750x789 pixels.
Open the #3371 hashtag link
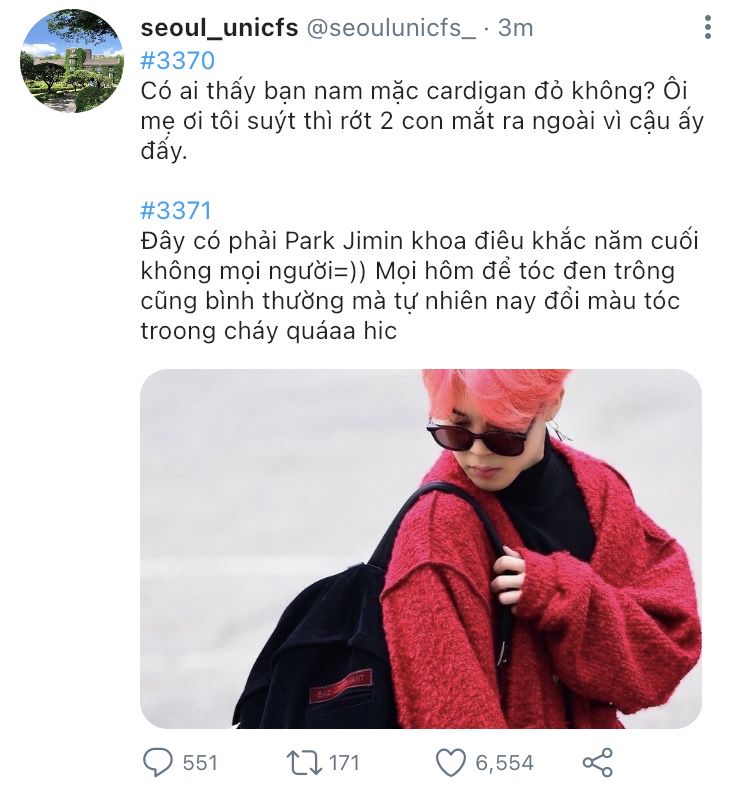tap(176, 210)
